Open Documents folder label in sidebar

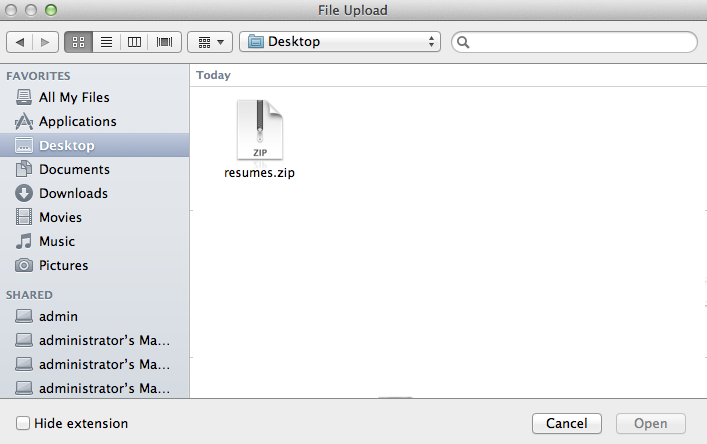pos(74,169)
